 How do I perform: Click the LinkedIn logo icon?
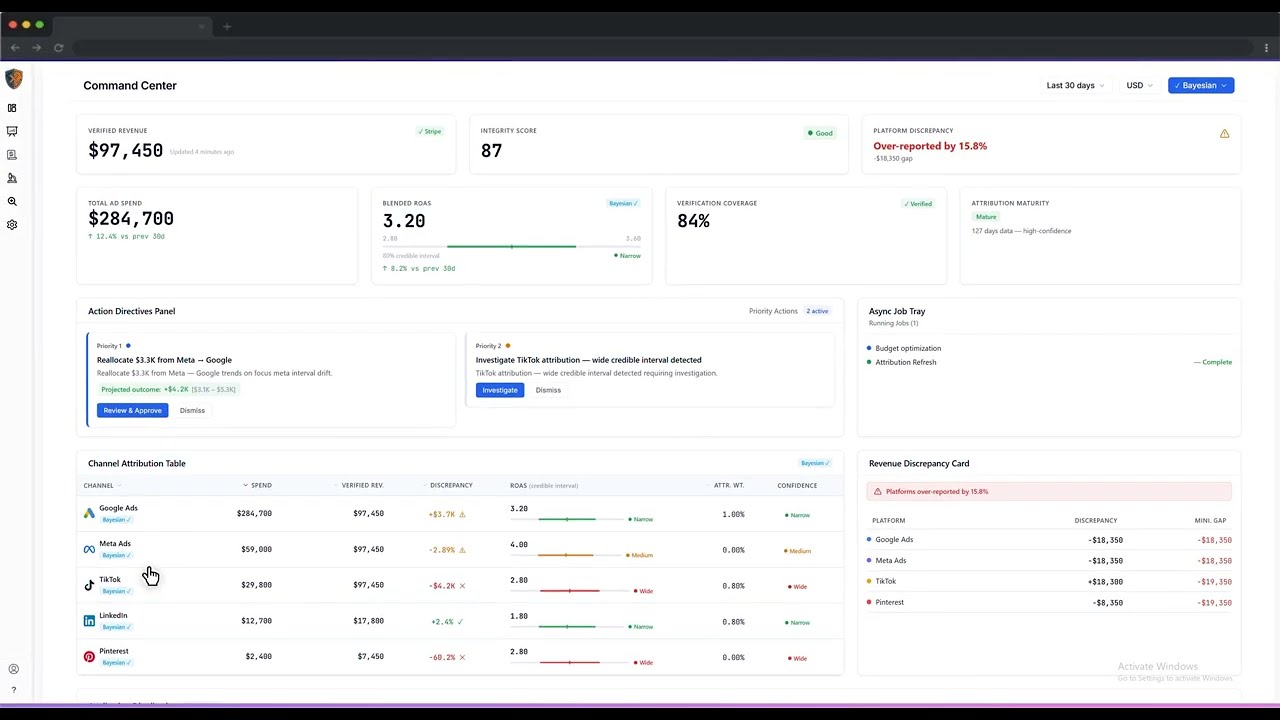coord(89,621)
